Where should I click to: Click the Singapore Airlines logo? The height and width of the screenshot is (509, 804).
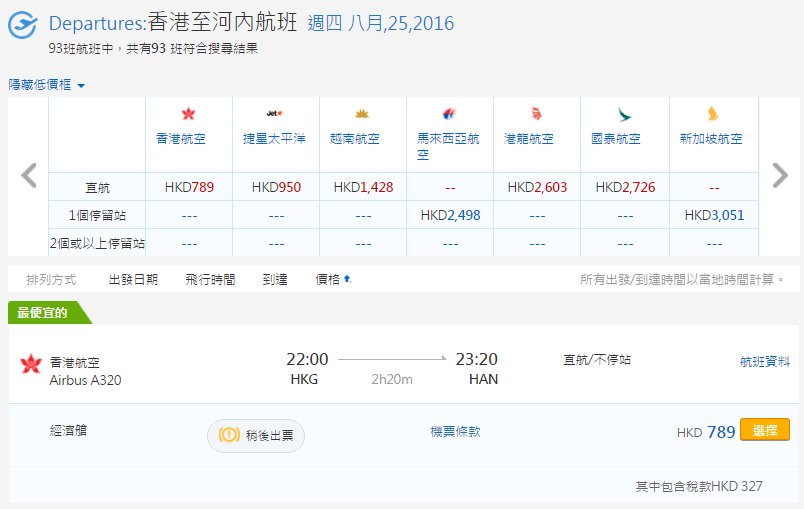[713, 113]
